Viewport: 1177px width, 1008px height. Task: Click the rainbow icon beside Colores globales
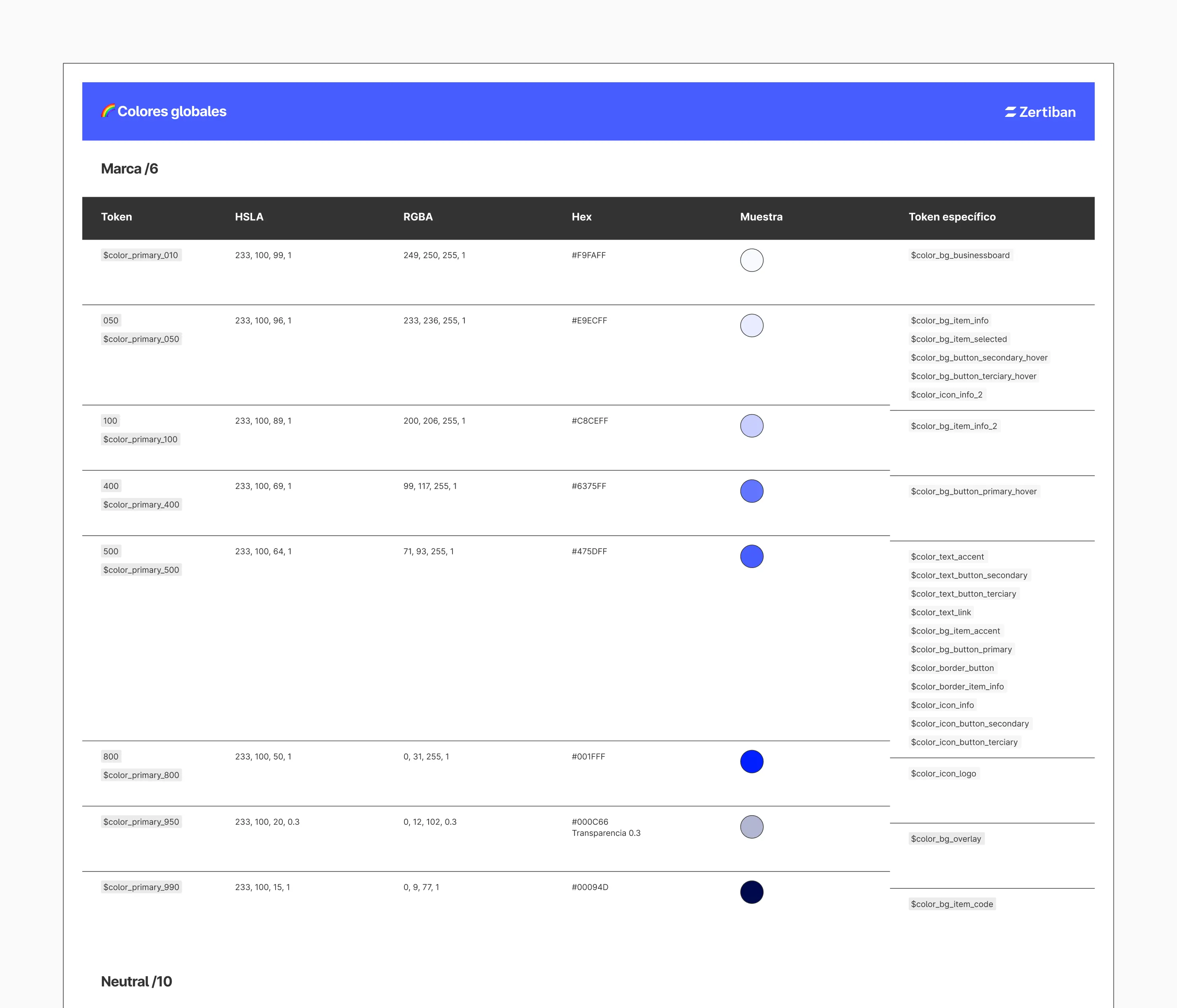(x=108, y=111)
